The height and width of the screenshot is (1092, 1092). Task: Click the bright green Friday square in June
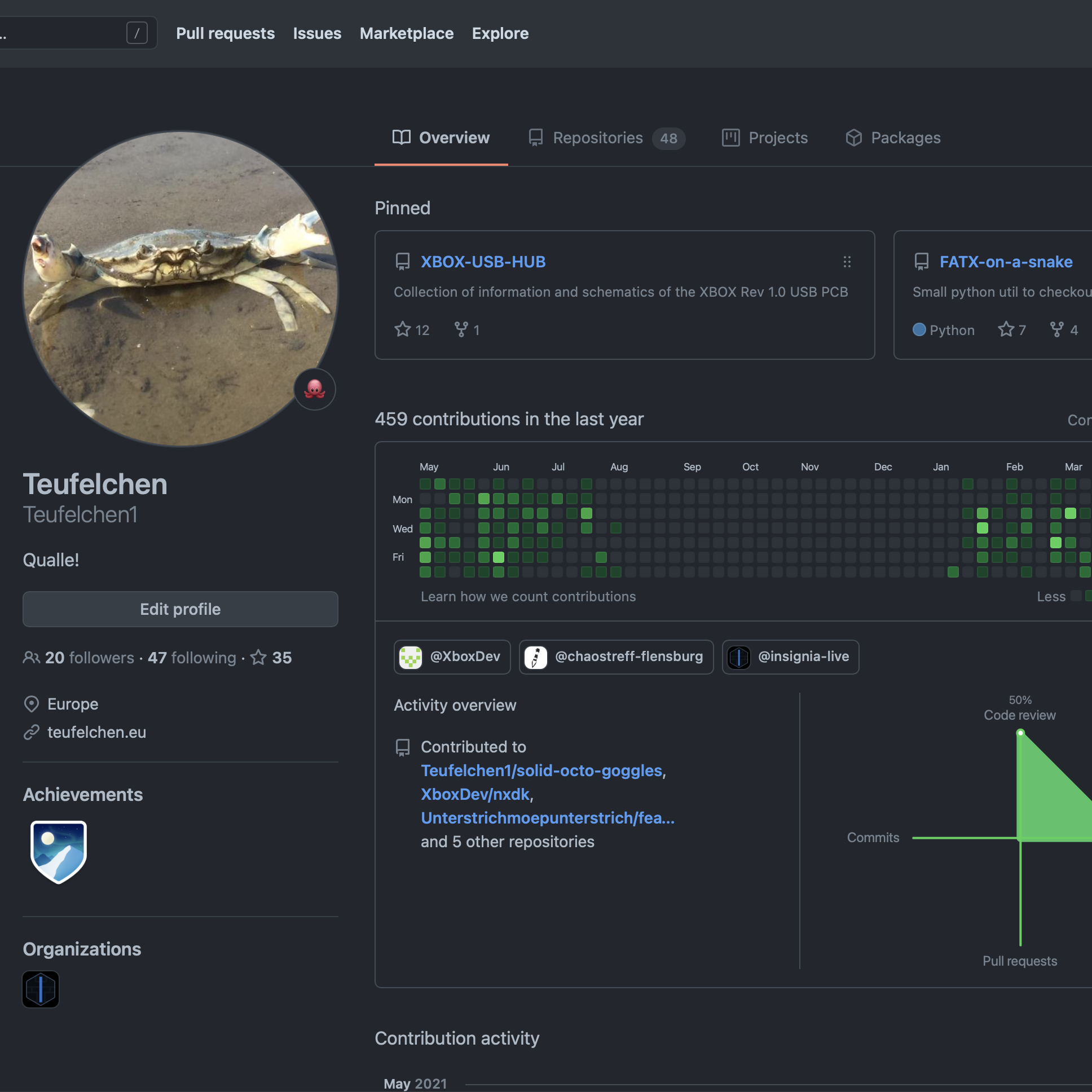point(499,557)
